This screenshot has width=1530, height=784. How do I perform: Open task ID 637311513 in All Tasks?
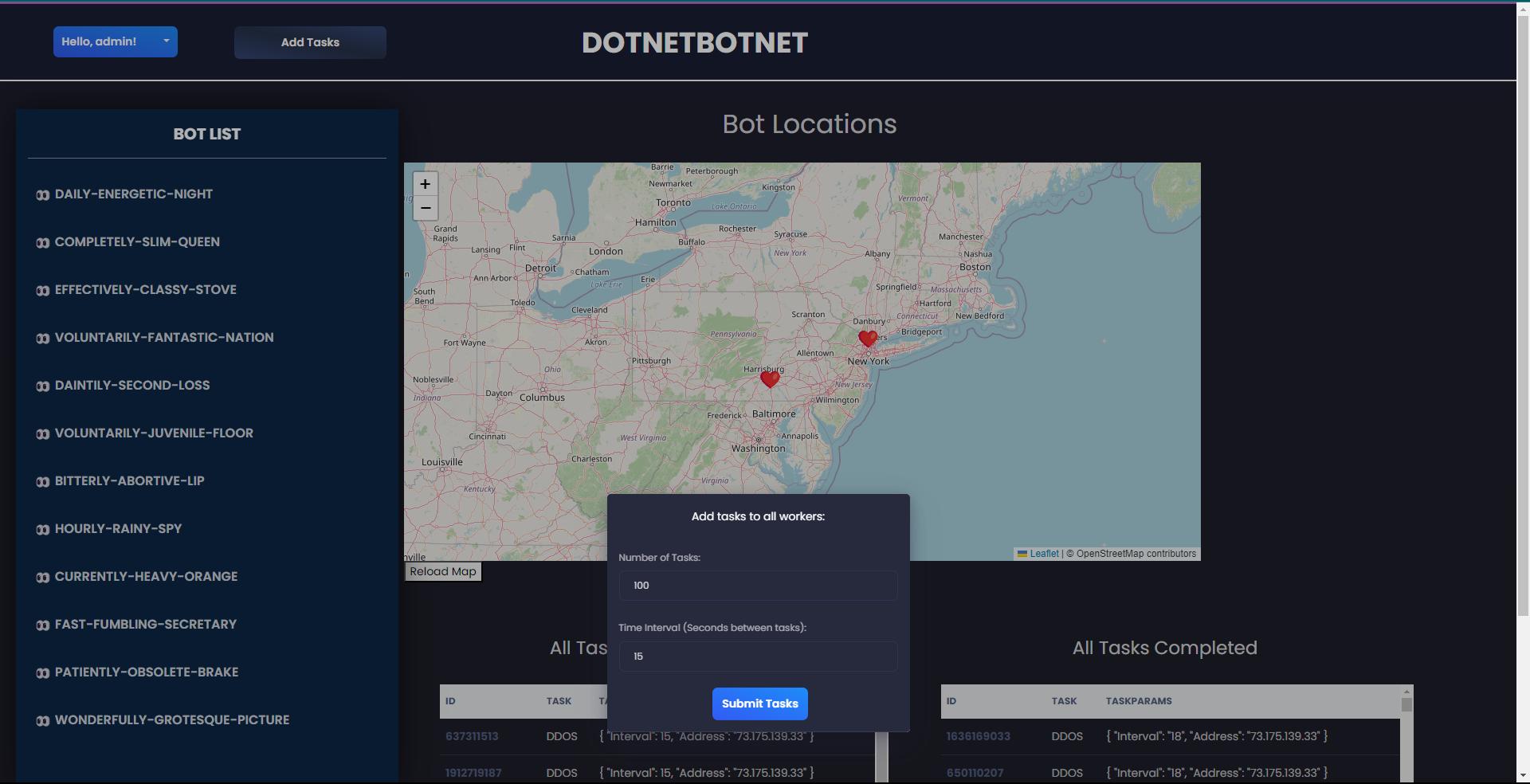click(x=472, y=736)
